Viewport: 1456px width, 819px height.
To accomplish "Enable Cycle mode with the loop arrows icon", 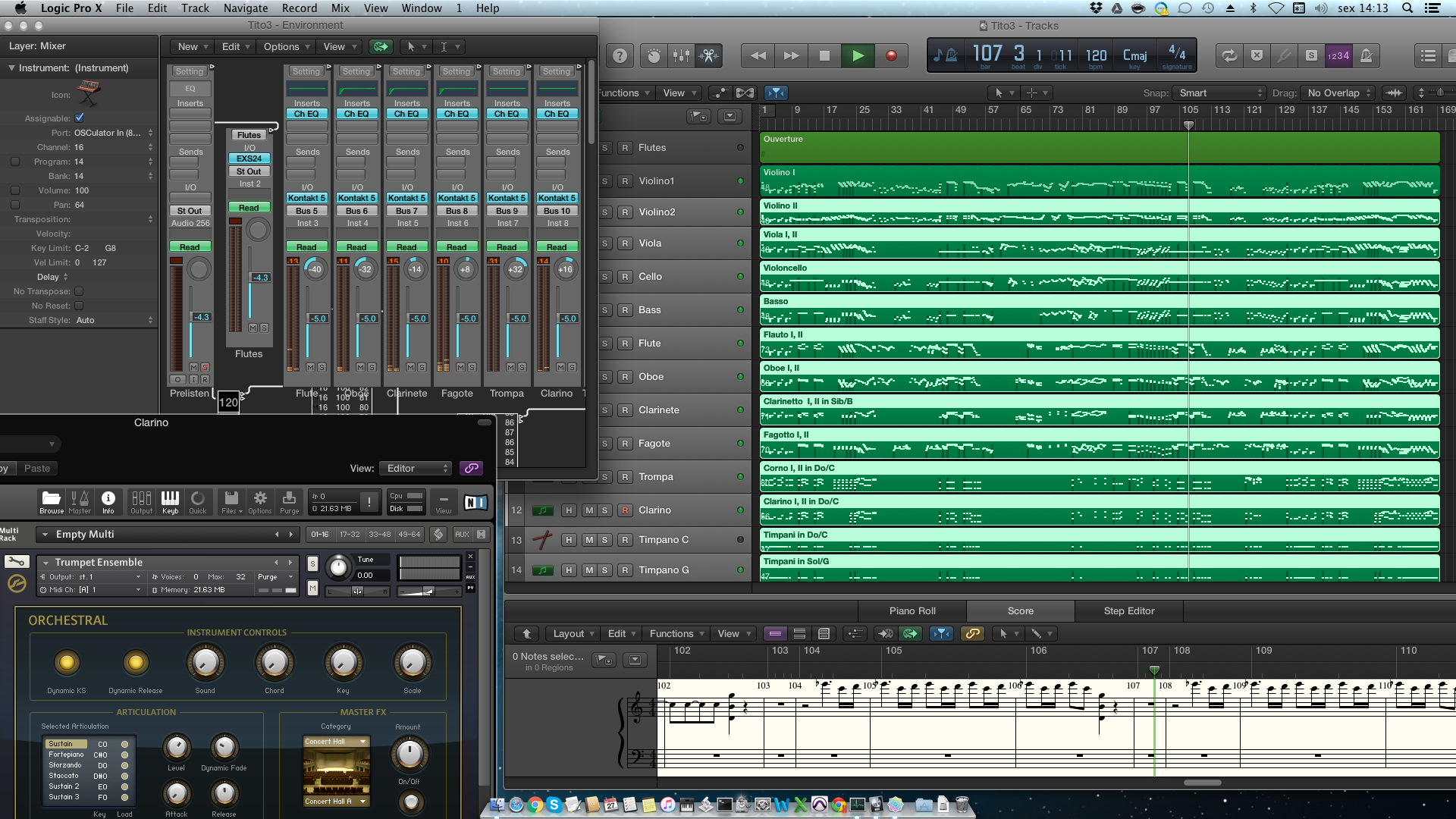I will click(x=1229, y=55).
